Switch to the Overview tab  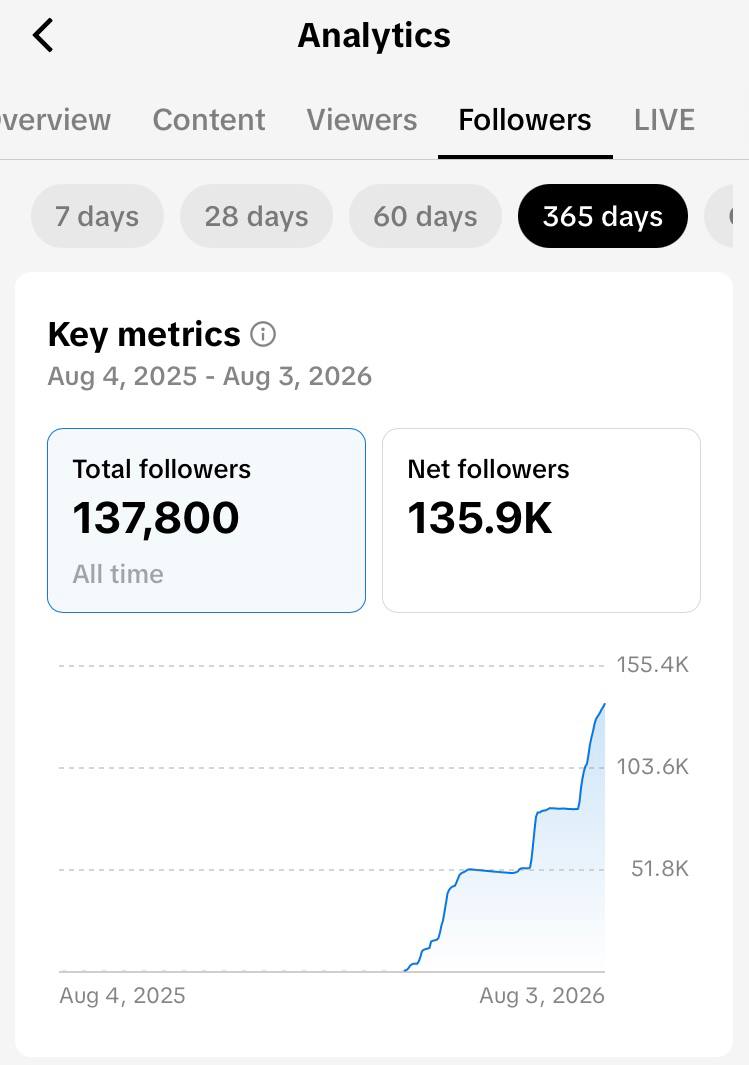54,120
